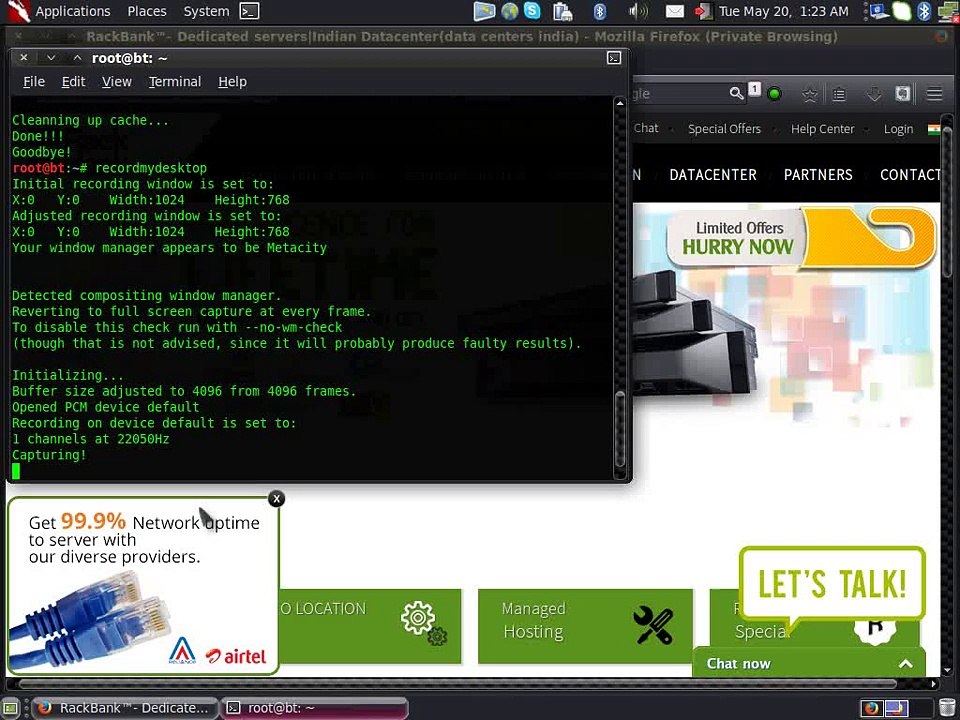Click the Firefox horizontal scrollbar thumb
The width and height of the screenshot is (960, 720).
pos(458,683)
